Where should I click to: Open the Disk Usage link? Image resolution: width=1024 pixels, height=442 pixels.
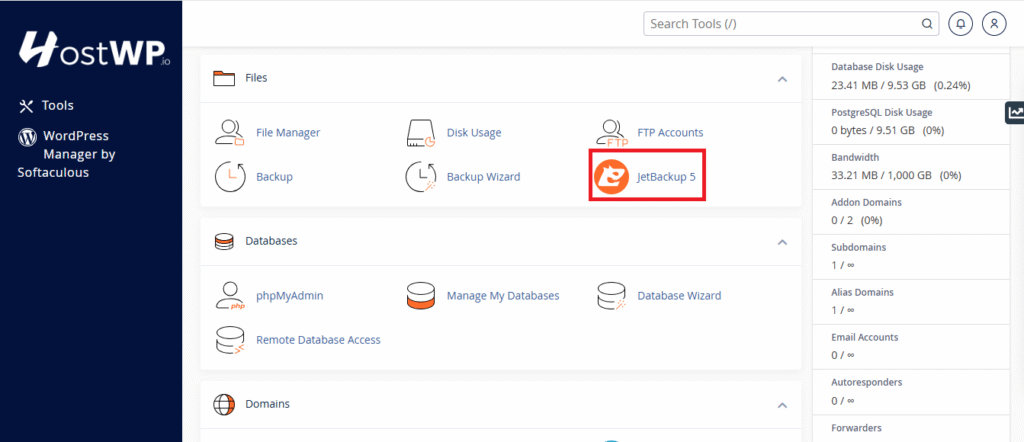[474, 133]
